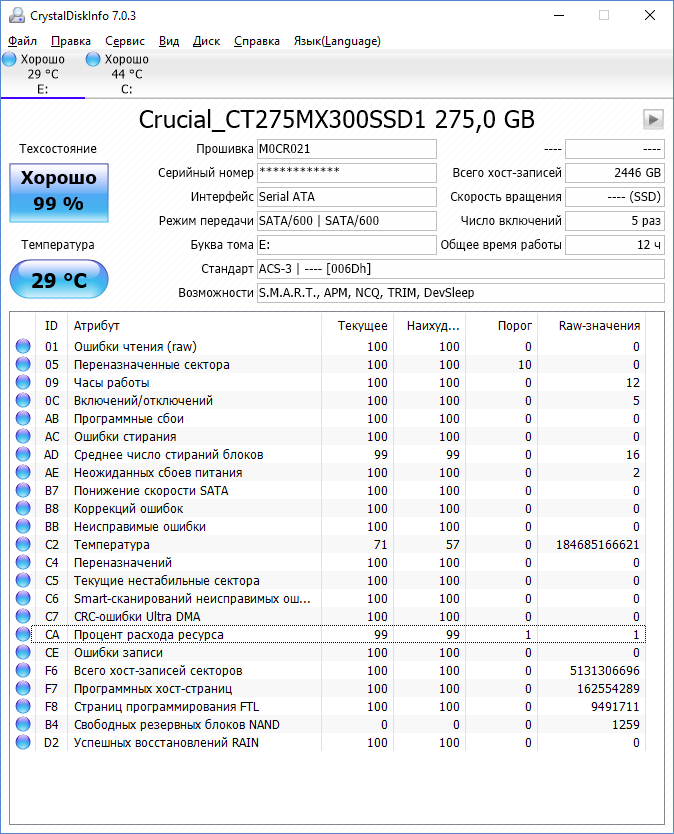Image resolution: width=674 pixels, height=834 pixels.
Task: Select raw value 5131306696
Action: 605,670
